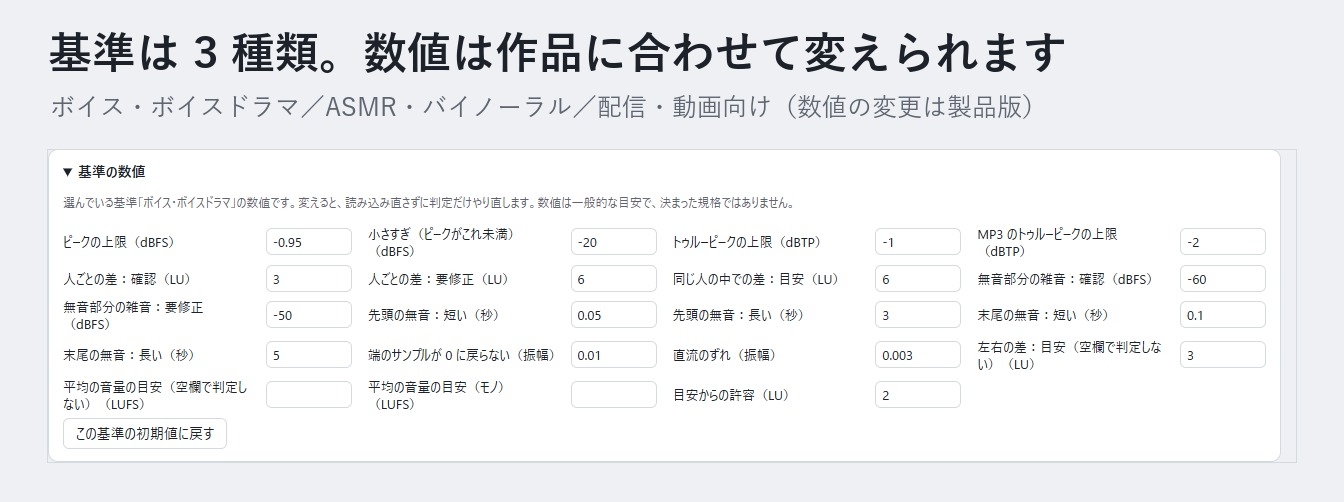Edit the 無音部分の雑音:要修正 field
Image resolution: width=1344 pixels, height=502 pixels.
[x=309, y=315]
